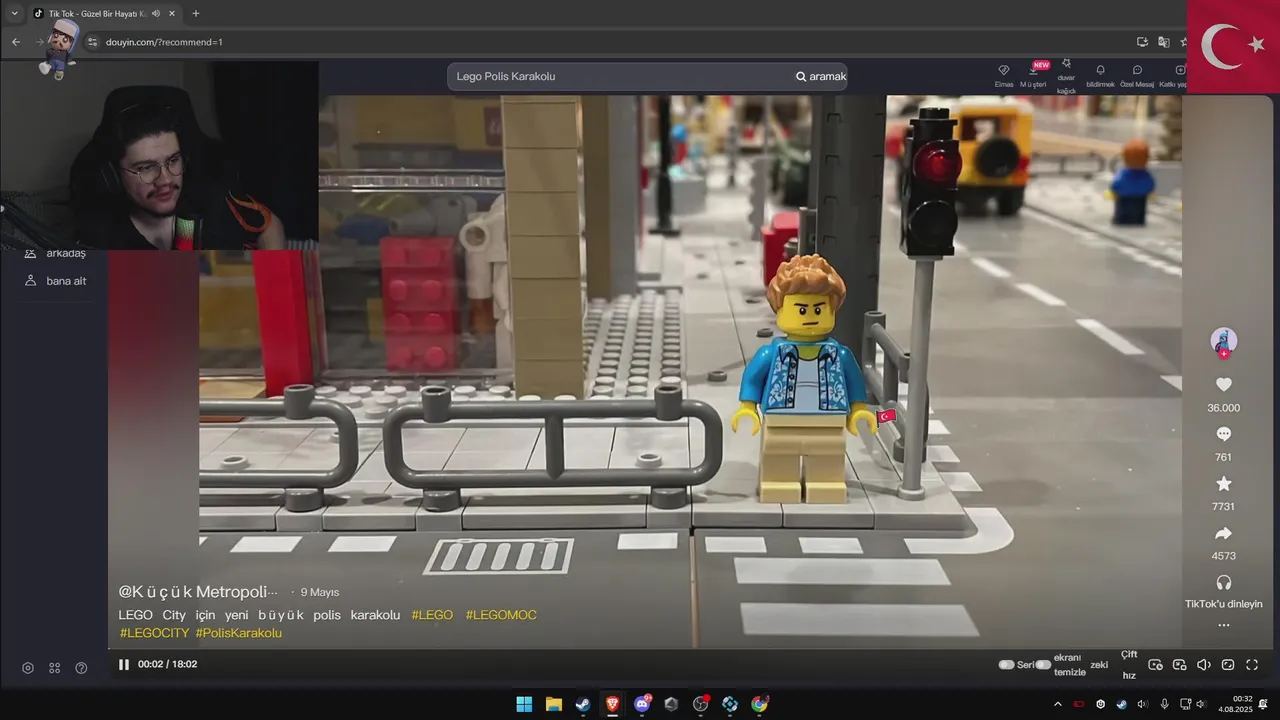
Task: Expand the browser tab search dropdown
Action: click(14, 13)
